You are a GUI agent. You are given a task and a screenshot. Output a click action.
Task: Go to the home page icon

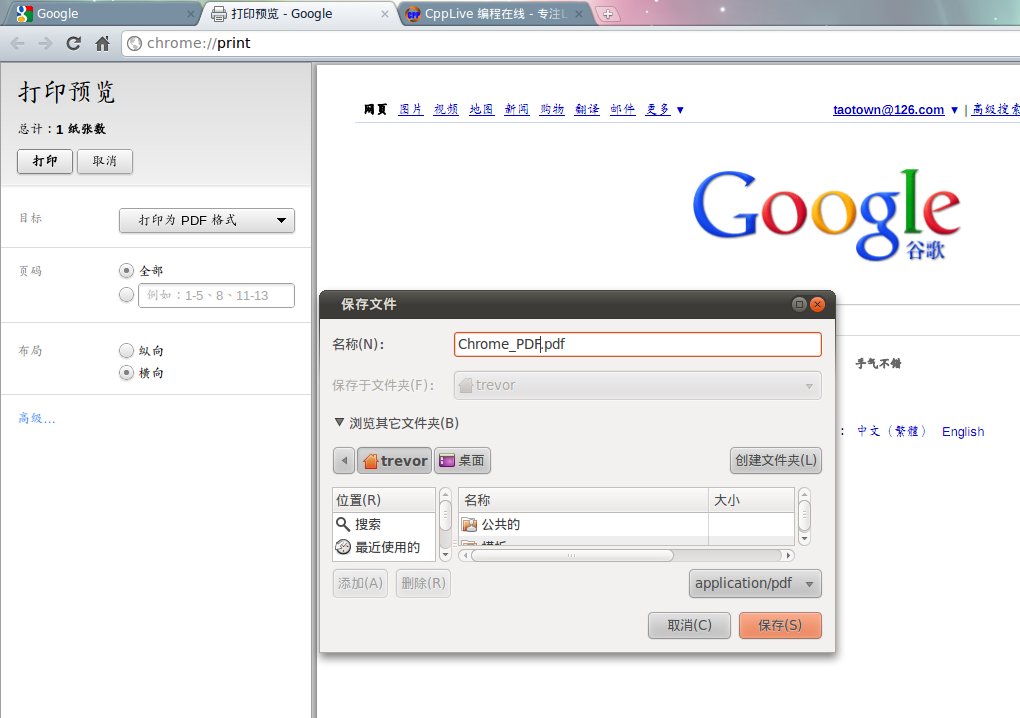(x=102, y=44)
